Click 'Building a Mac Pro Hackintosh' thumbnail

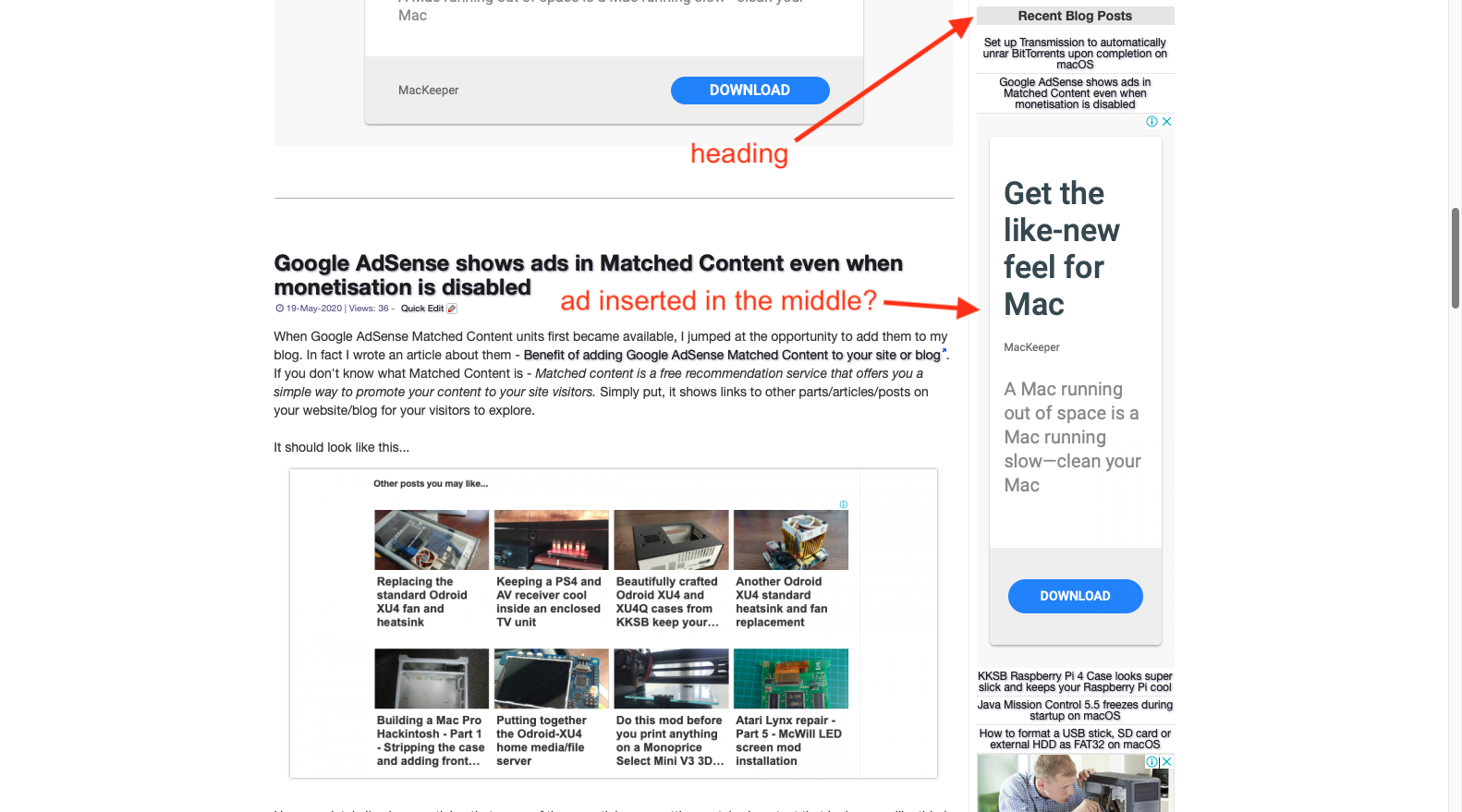[432, 678]
